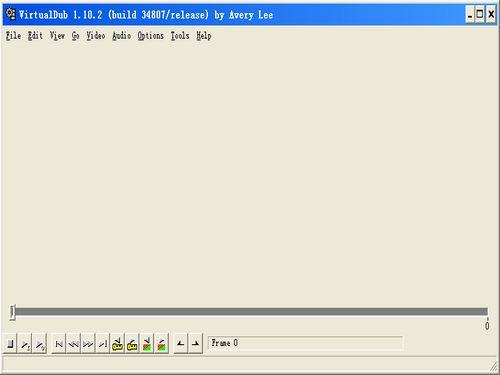Click the timeline position slider thumb
Viewport: 500px width, 375px height.
(x=12, y=312)
